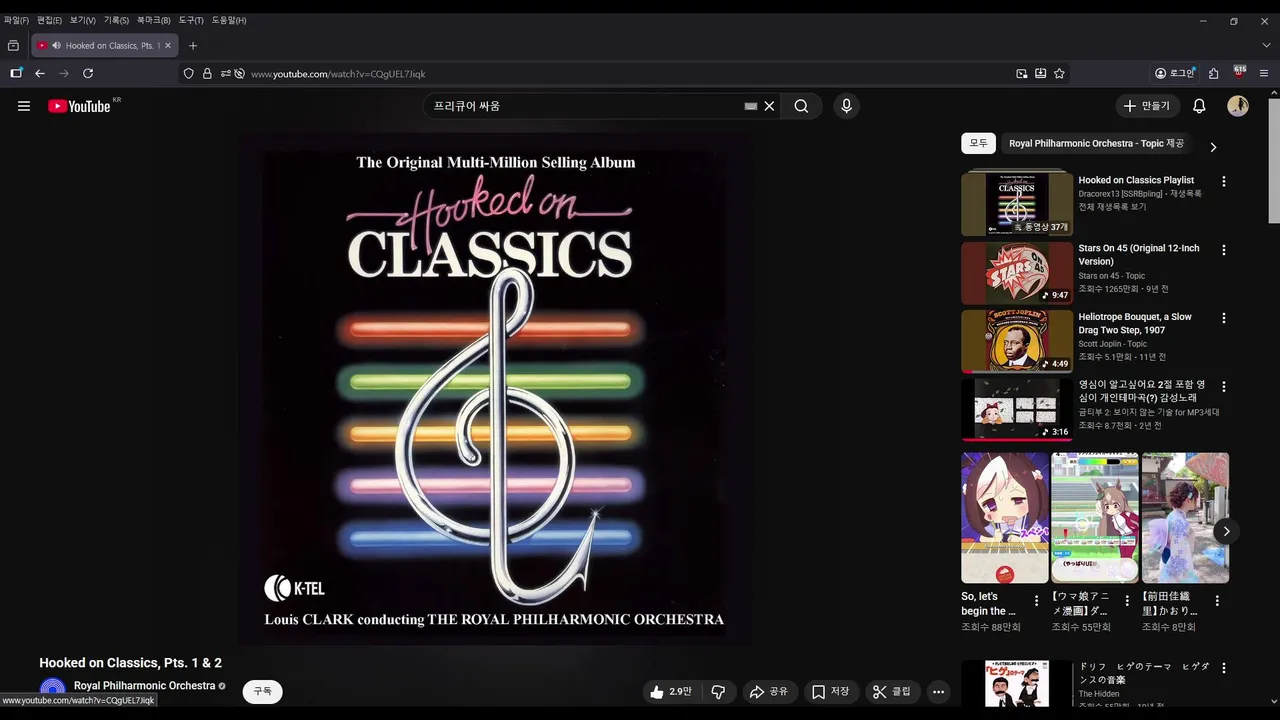Open options for 前田佳織里 short
Screen dimensions: 1280x720
[x=1217, y=601]
